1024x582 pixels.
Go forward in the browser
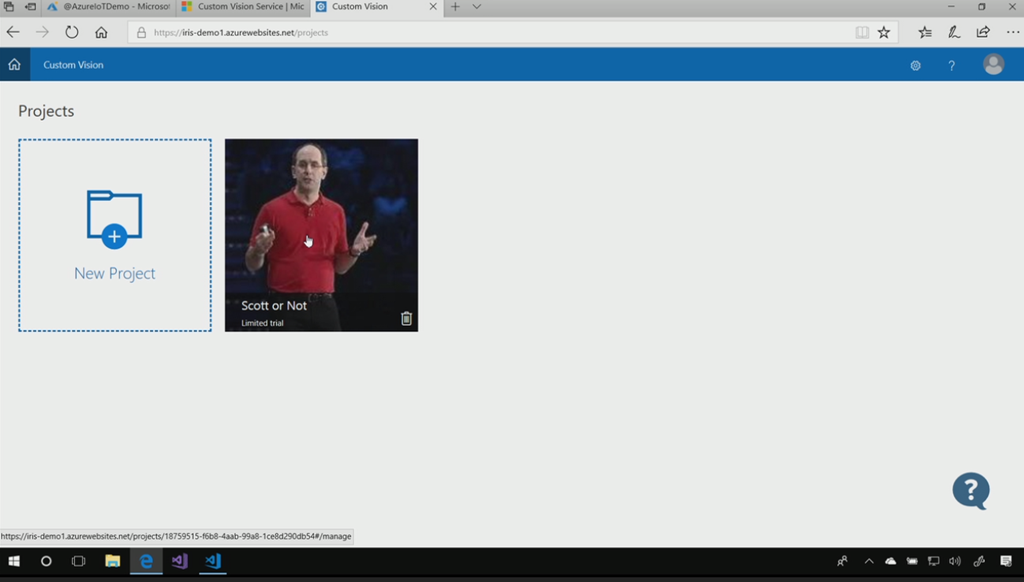click(x=42, y=32)
